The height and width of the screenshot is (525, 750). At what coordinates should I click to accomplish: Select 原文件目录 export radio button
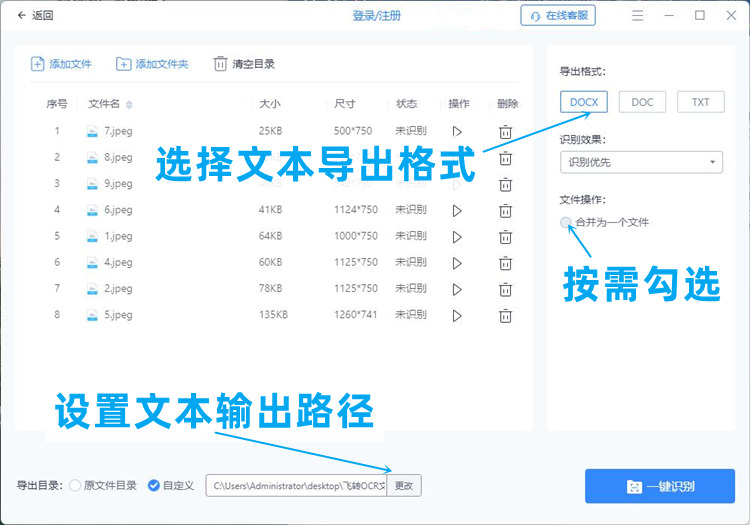[x=75, y=486]
